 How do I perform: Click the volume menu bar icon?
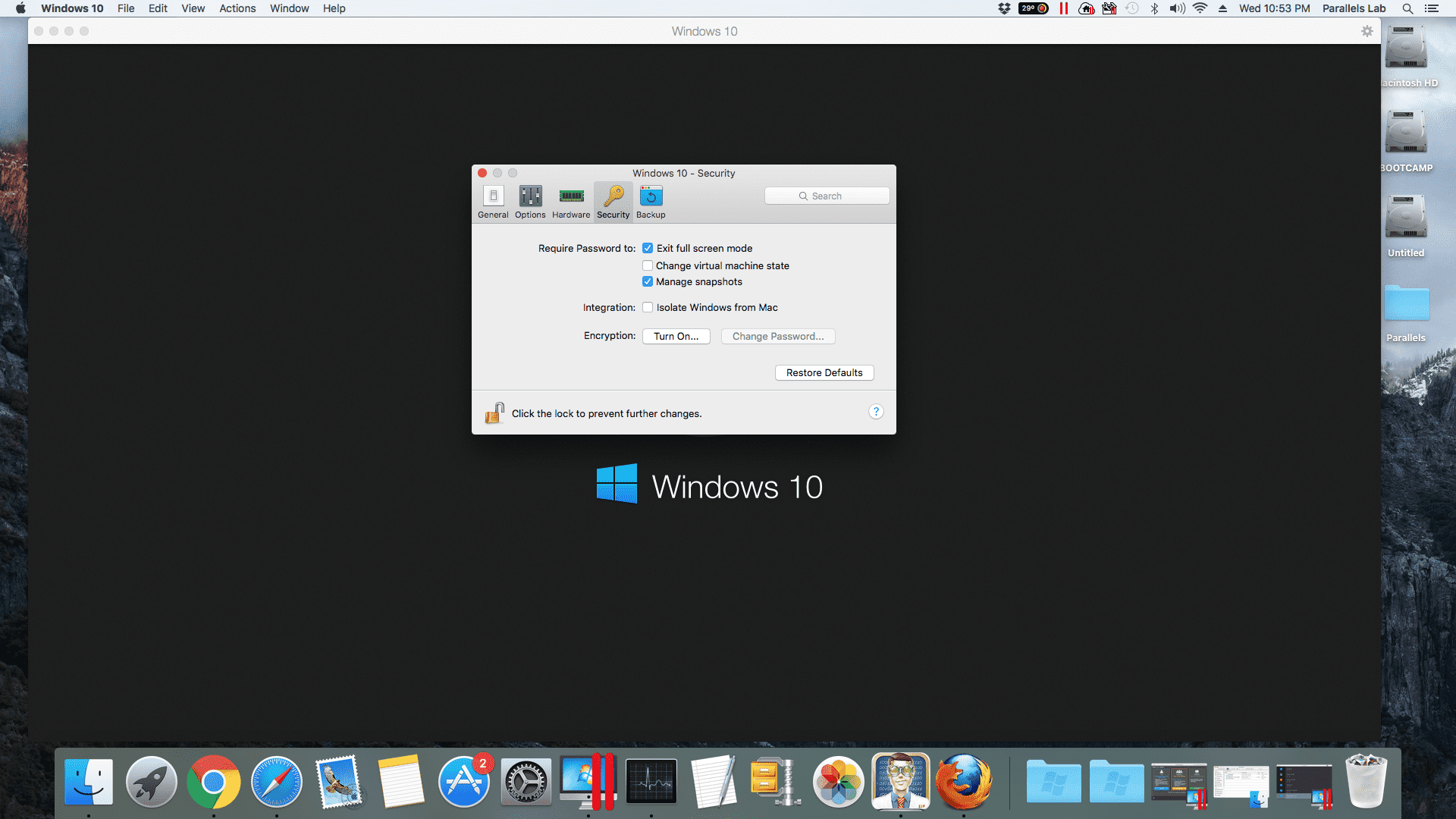point(1177,8)
